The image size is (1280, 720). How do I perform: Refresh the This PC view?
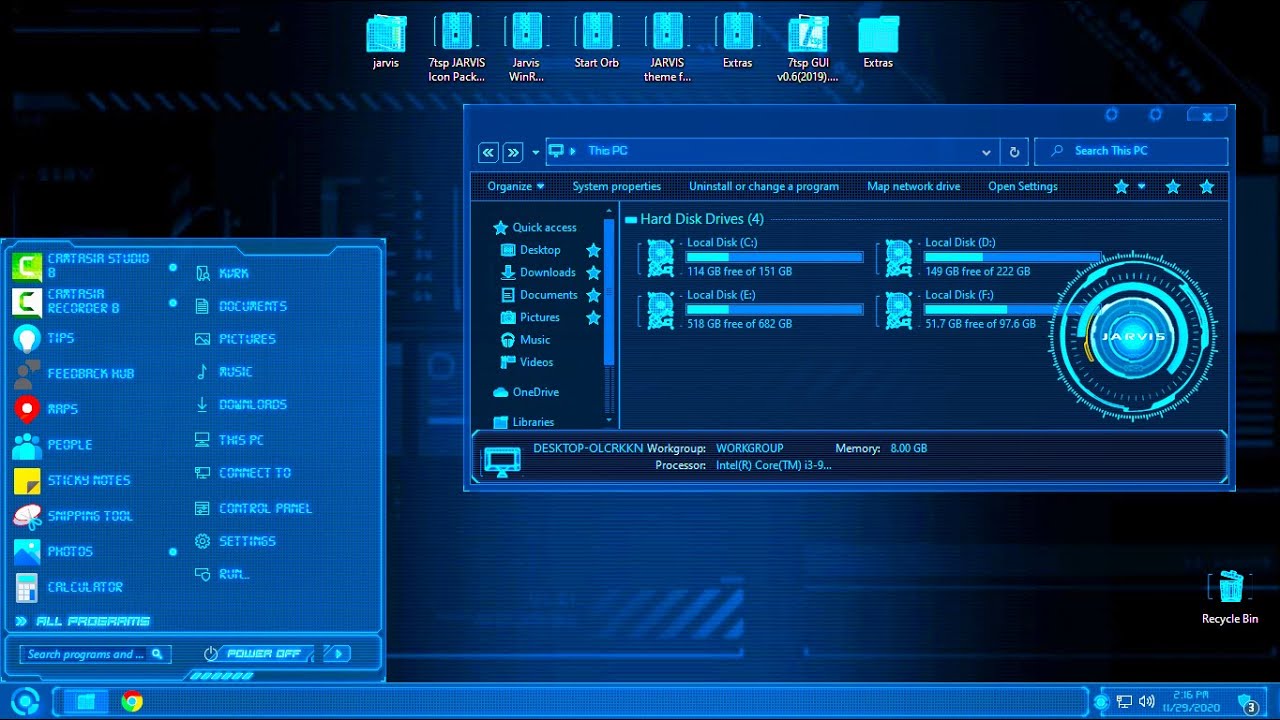pos(1014,152)
